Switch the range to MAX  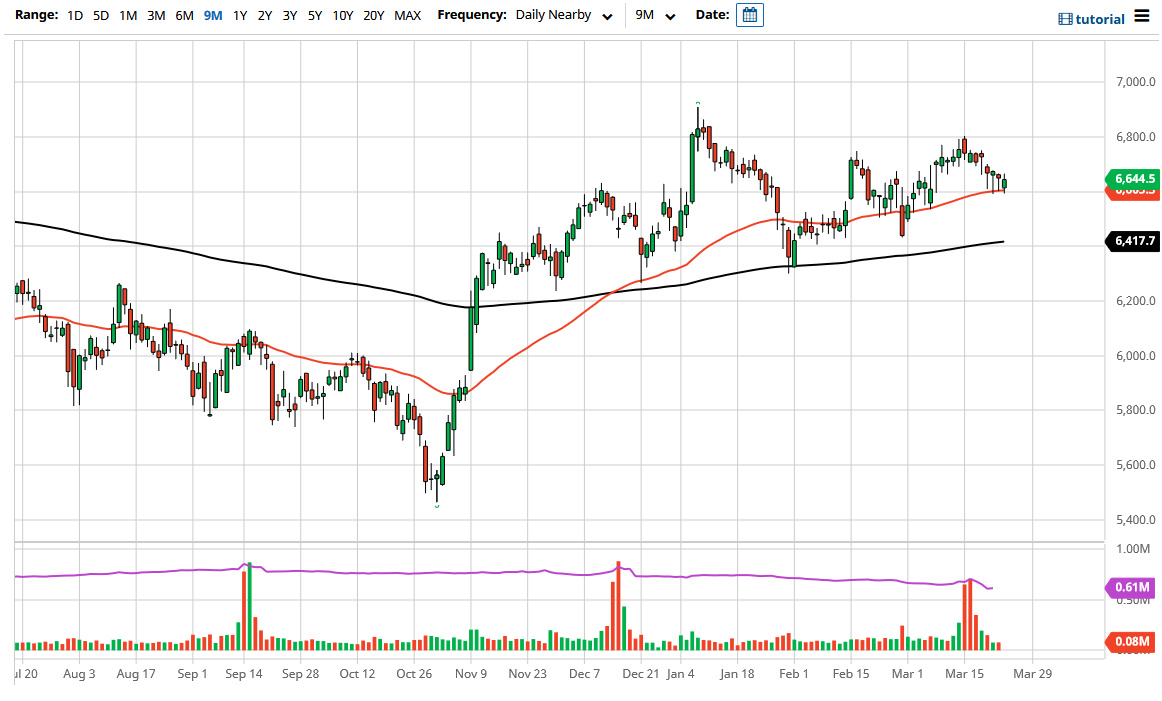(x=408, y=15)
